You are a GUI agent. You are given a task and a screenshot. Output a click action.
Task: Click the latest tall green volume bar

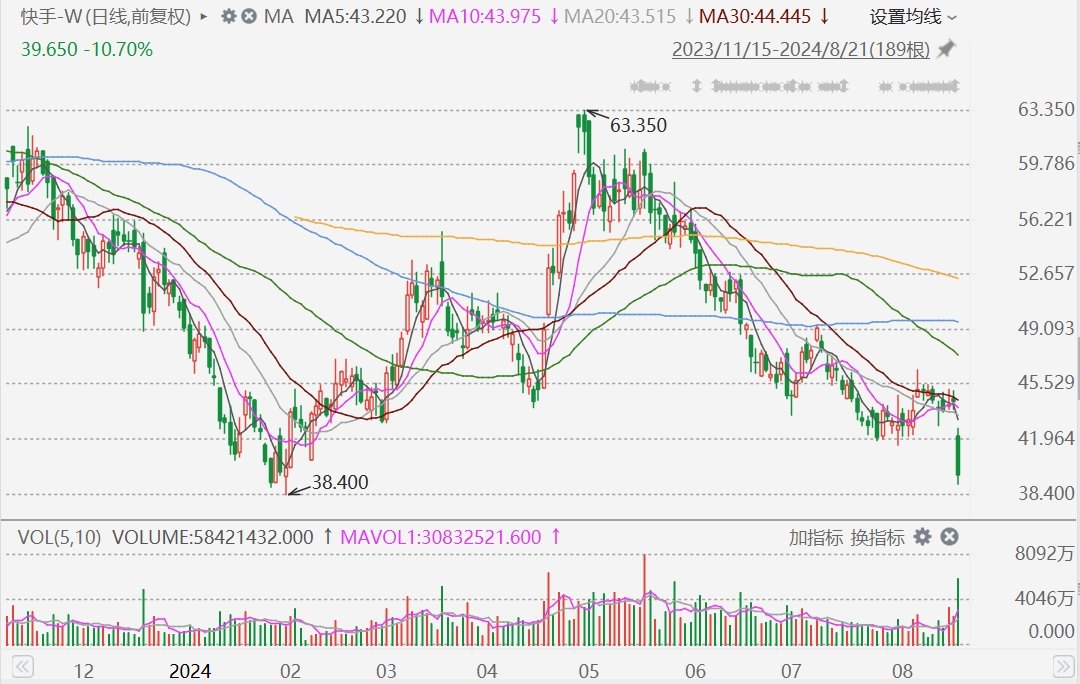click(957, 612)
